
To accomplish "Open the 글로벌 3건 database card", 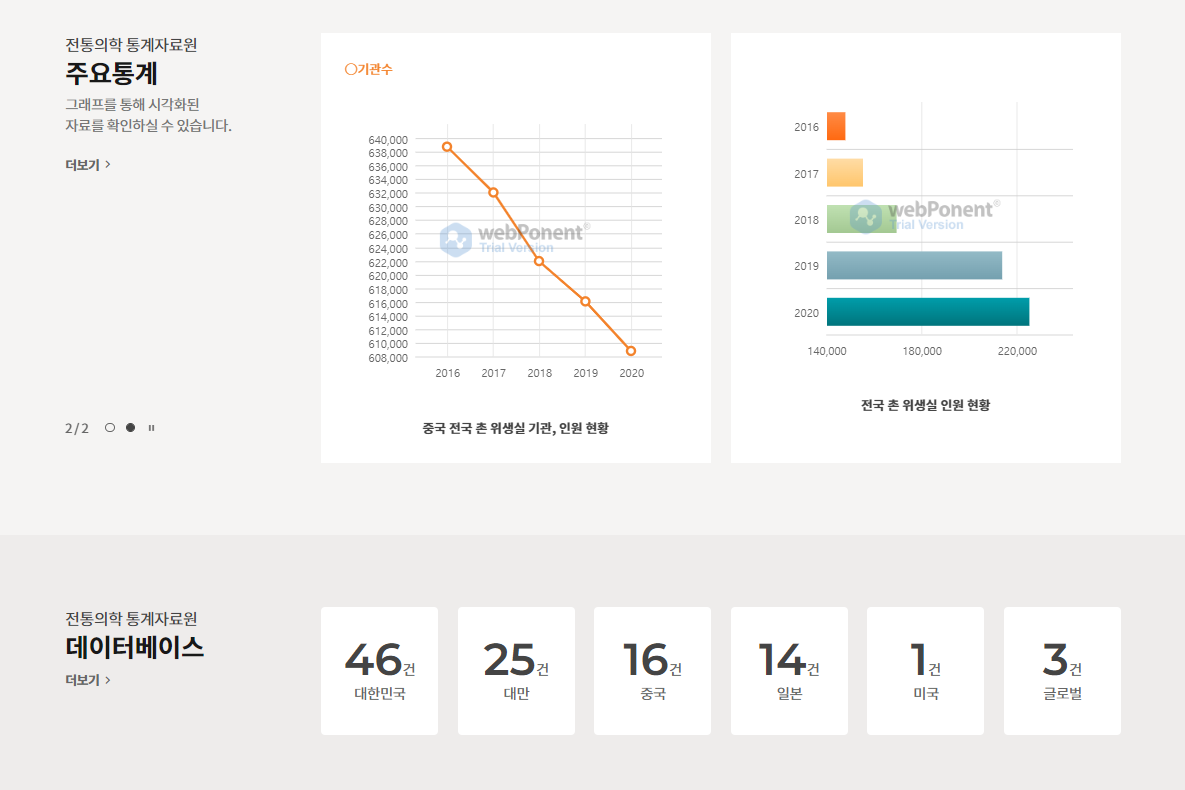I will click(1062, 671).
